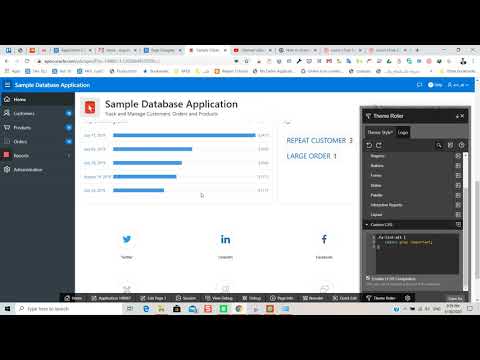Click the search icon in Theme Roller

439,145
